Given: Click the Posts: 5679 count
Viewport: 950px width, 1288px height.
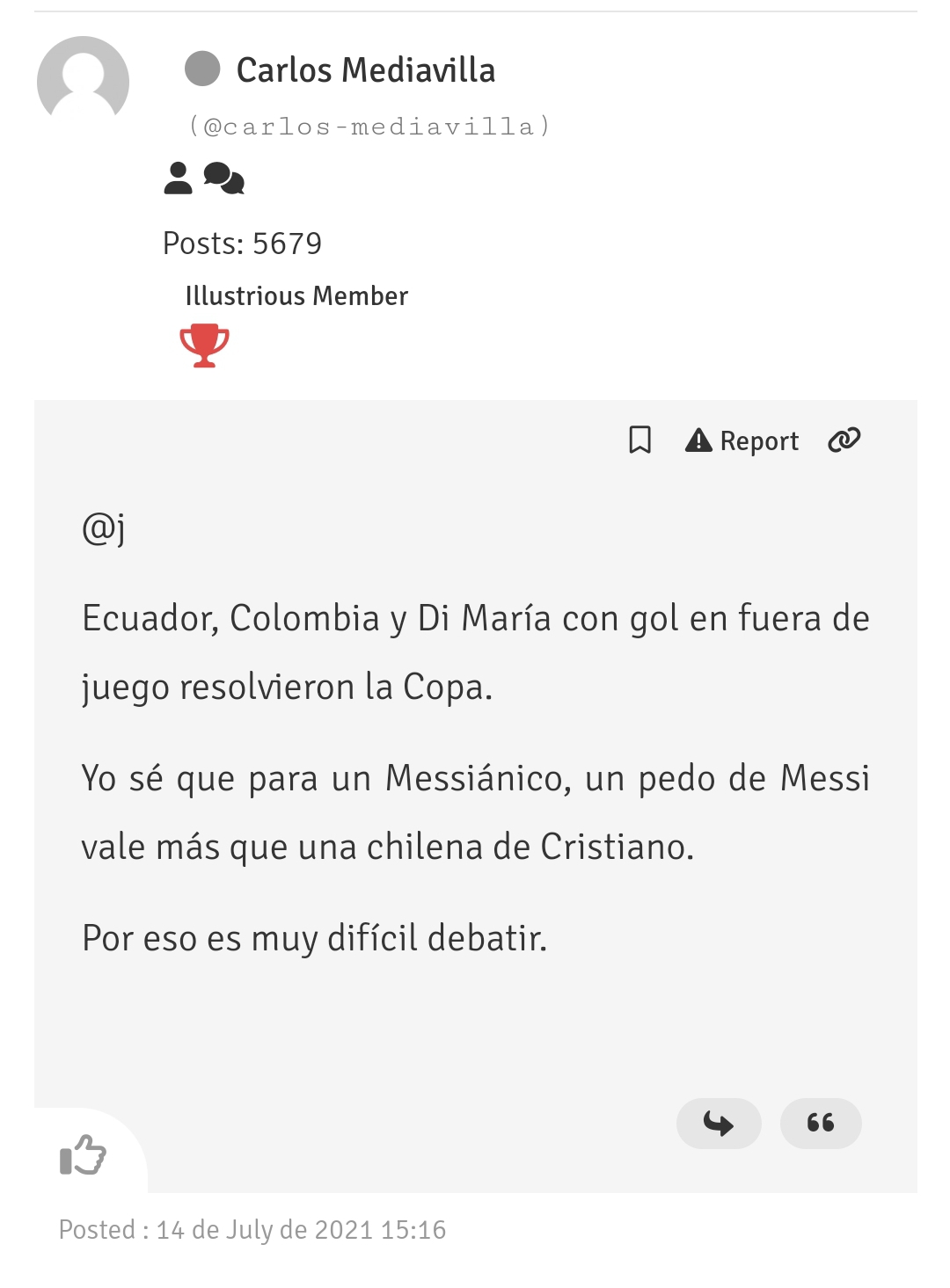Looking at the screenshot, I should coord(243,244).
